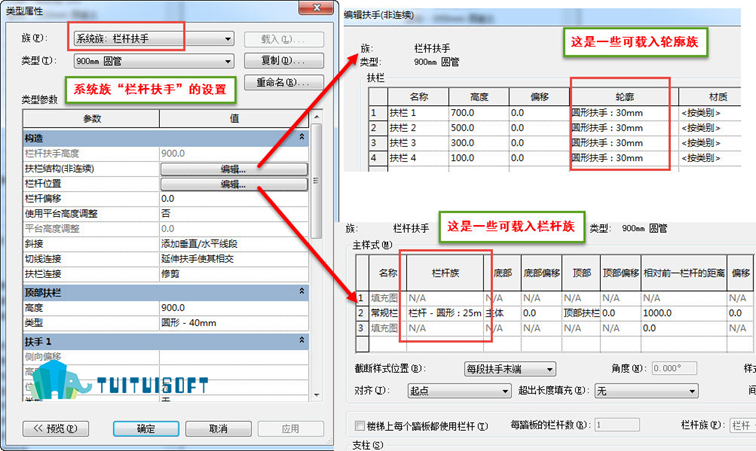Check 楼梯上每个踏板都使用栏杆 checkbox
This screenshot has width=756, height=451.
pos(360,425)
